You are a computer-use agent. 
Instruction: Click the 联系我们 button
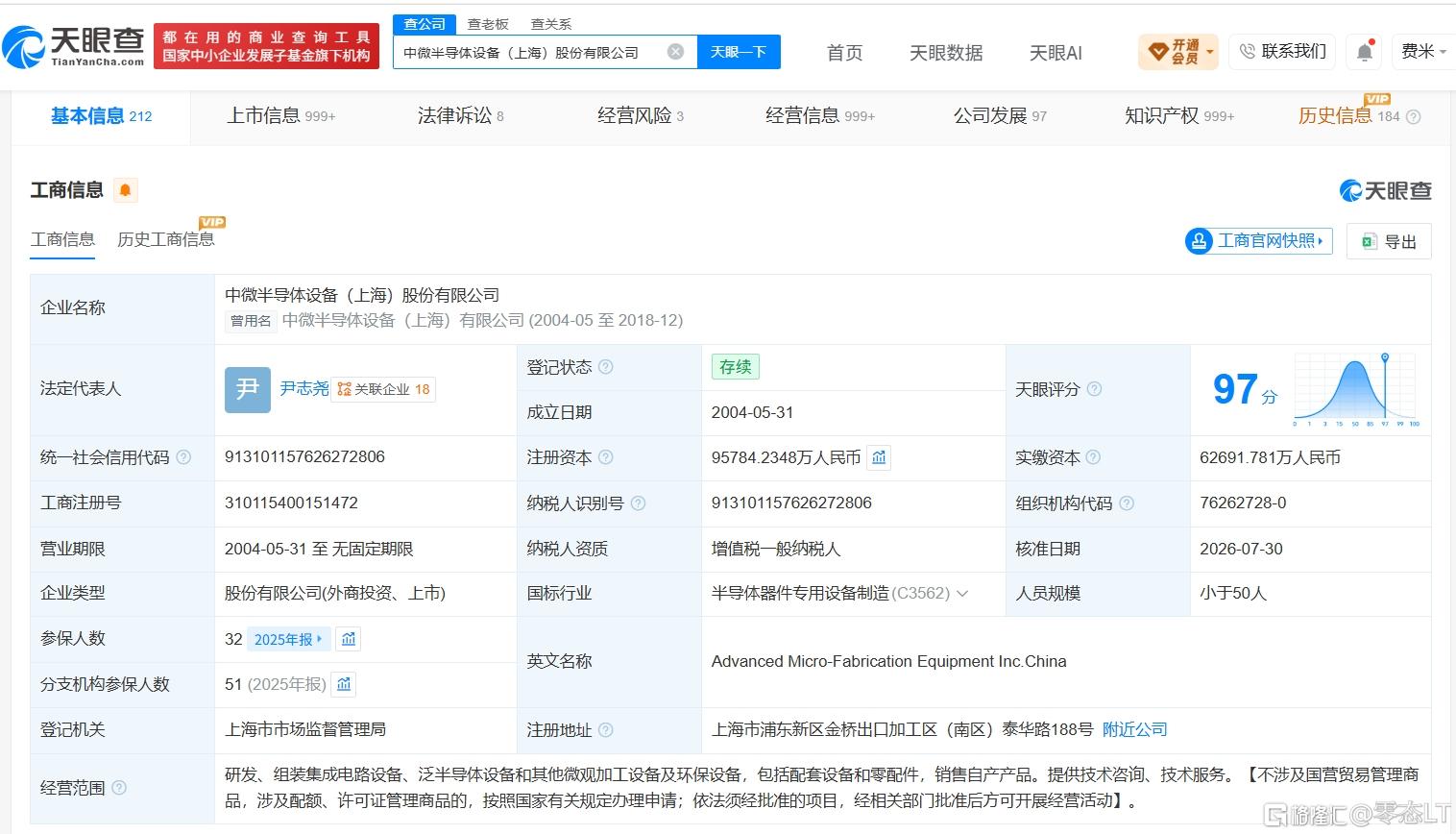coord(1282,52)
